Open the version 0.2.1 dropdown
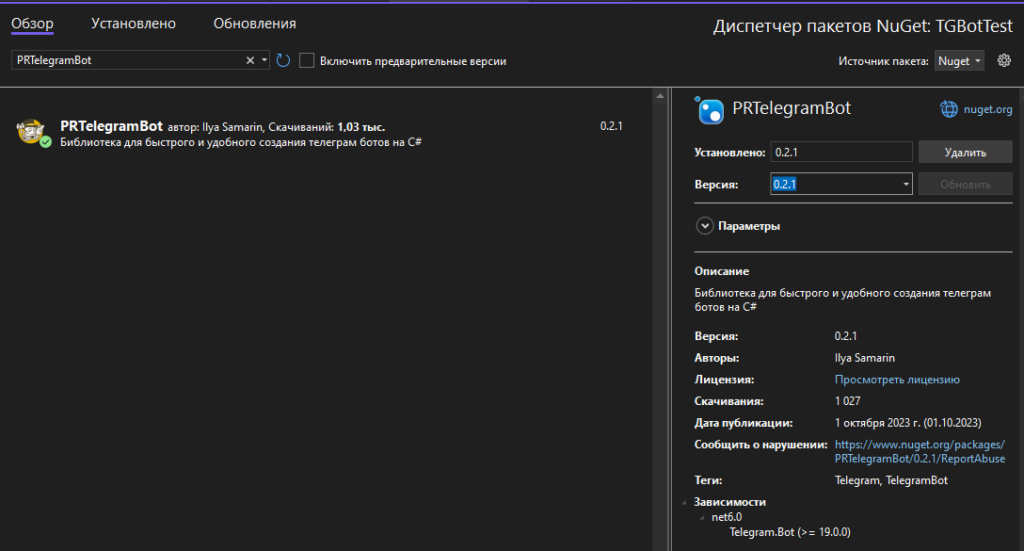This screenshot has width=1024, height=551. pos(906,184)
